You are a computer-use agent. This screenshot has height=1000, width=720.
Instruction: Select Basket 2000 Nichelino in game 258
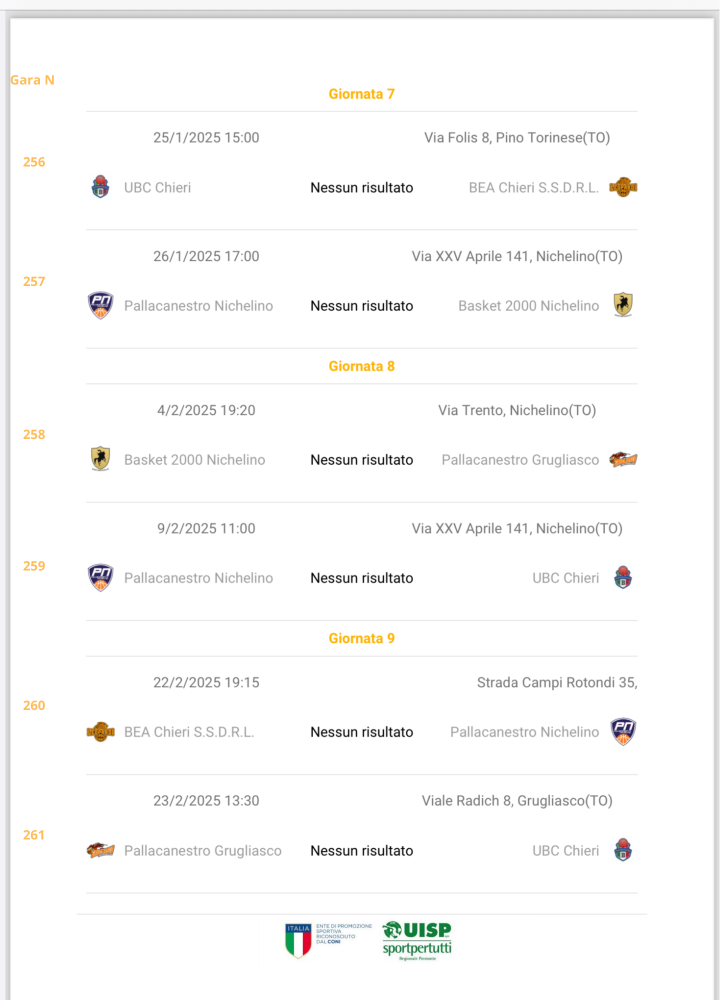click(195, 460)
